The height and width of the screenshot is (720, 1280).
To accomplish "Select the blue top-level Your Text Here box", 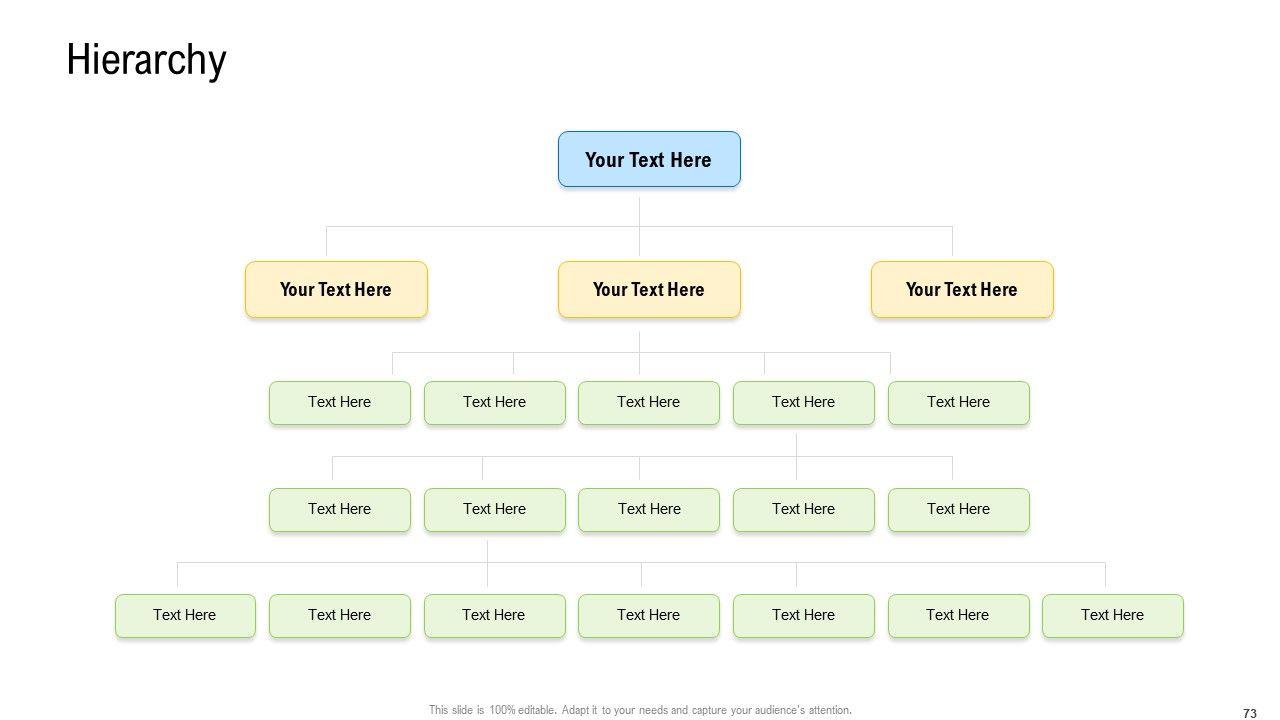I will click(x=649, y=160).
